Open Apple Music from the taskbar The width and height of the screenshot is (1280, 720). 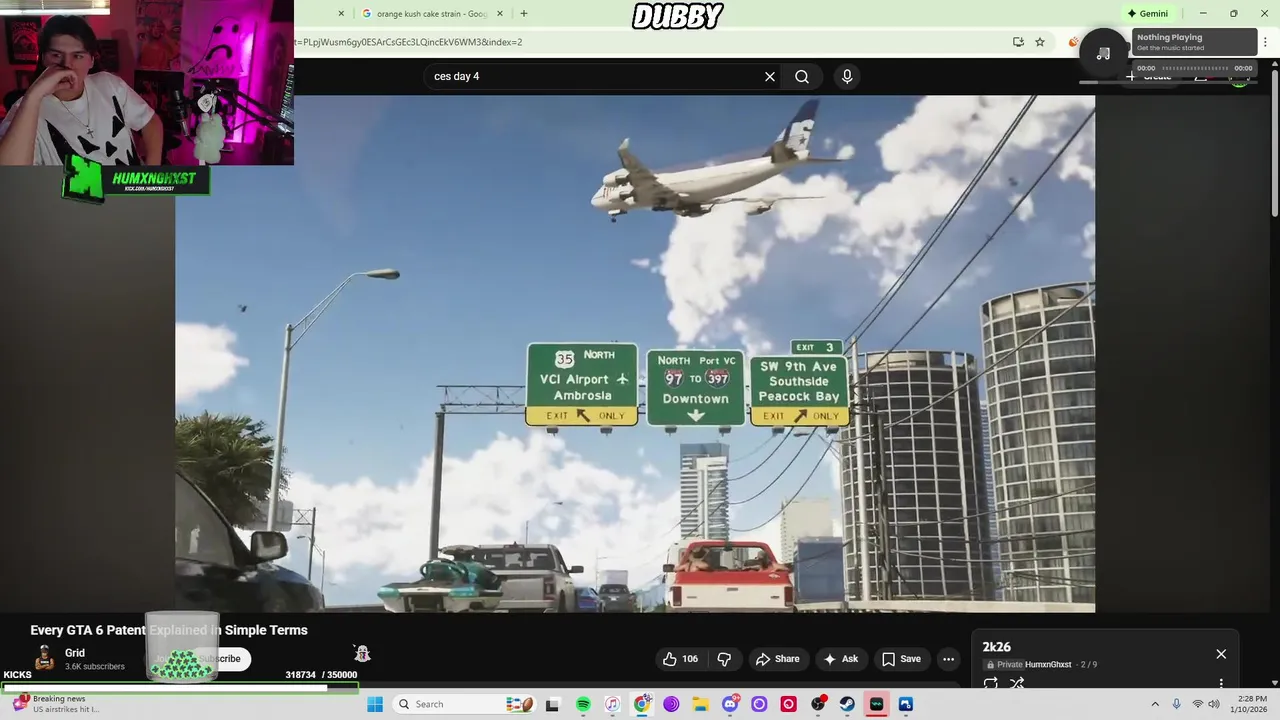pos(612,704)
